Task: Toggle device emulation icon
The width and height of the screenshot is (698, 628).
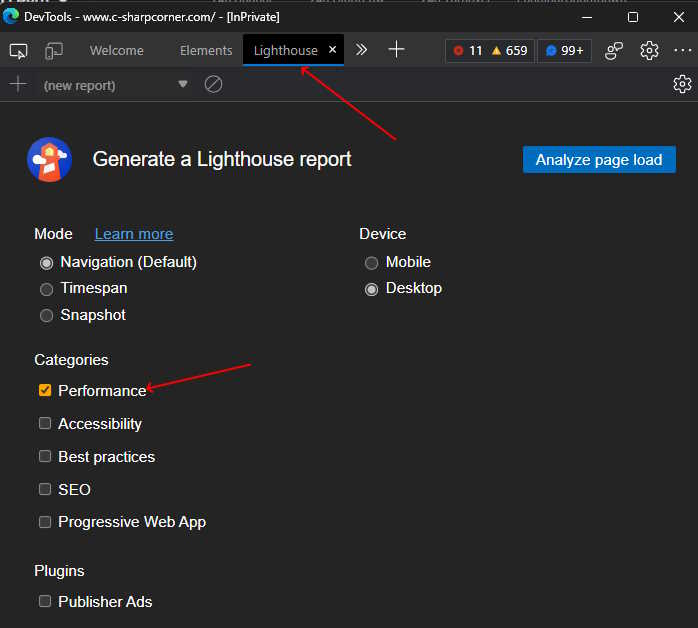Action: 54,51
